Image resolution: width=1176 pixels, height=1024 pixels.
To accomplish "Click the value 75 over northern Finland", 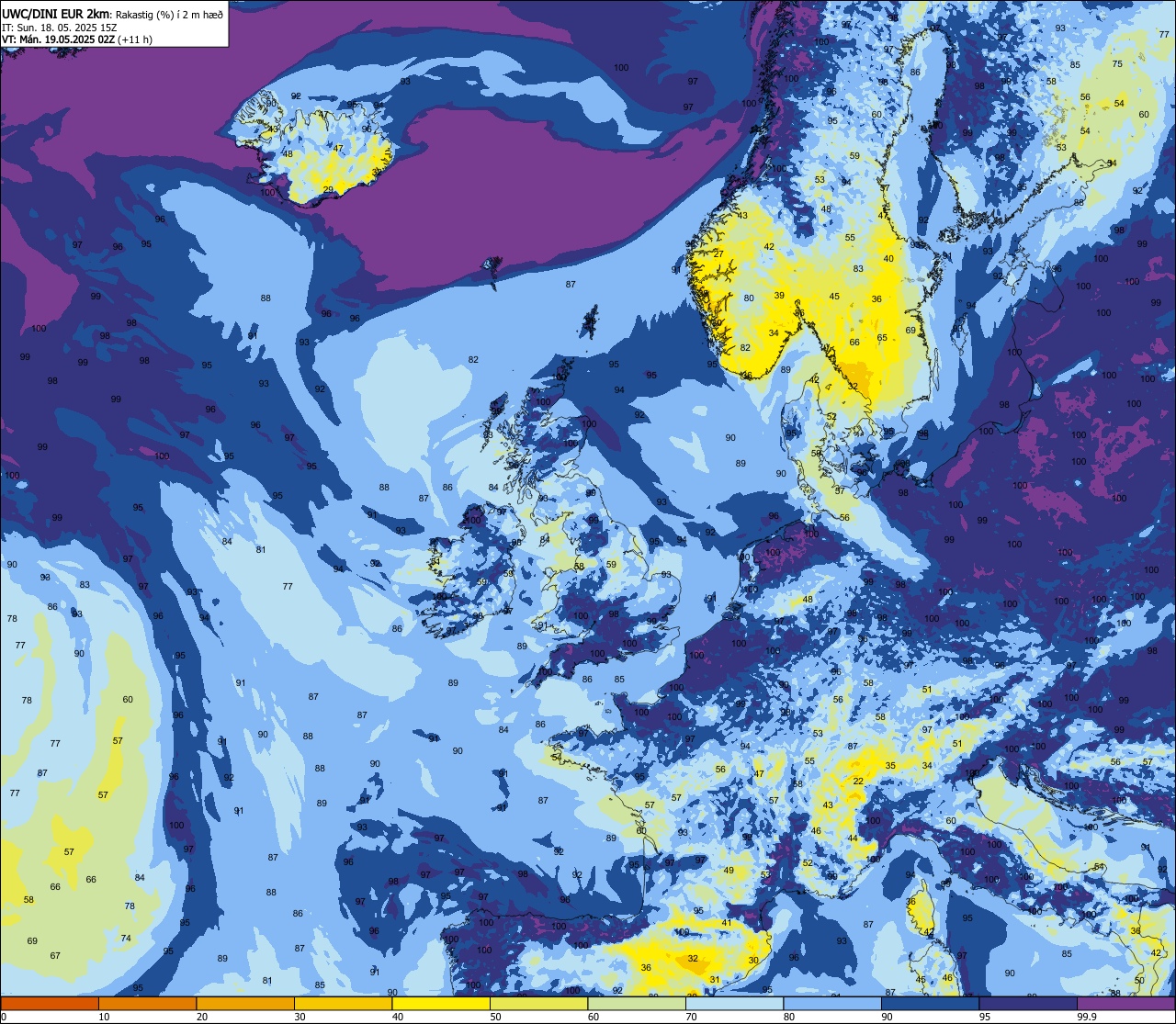I will (1117, 64).
